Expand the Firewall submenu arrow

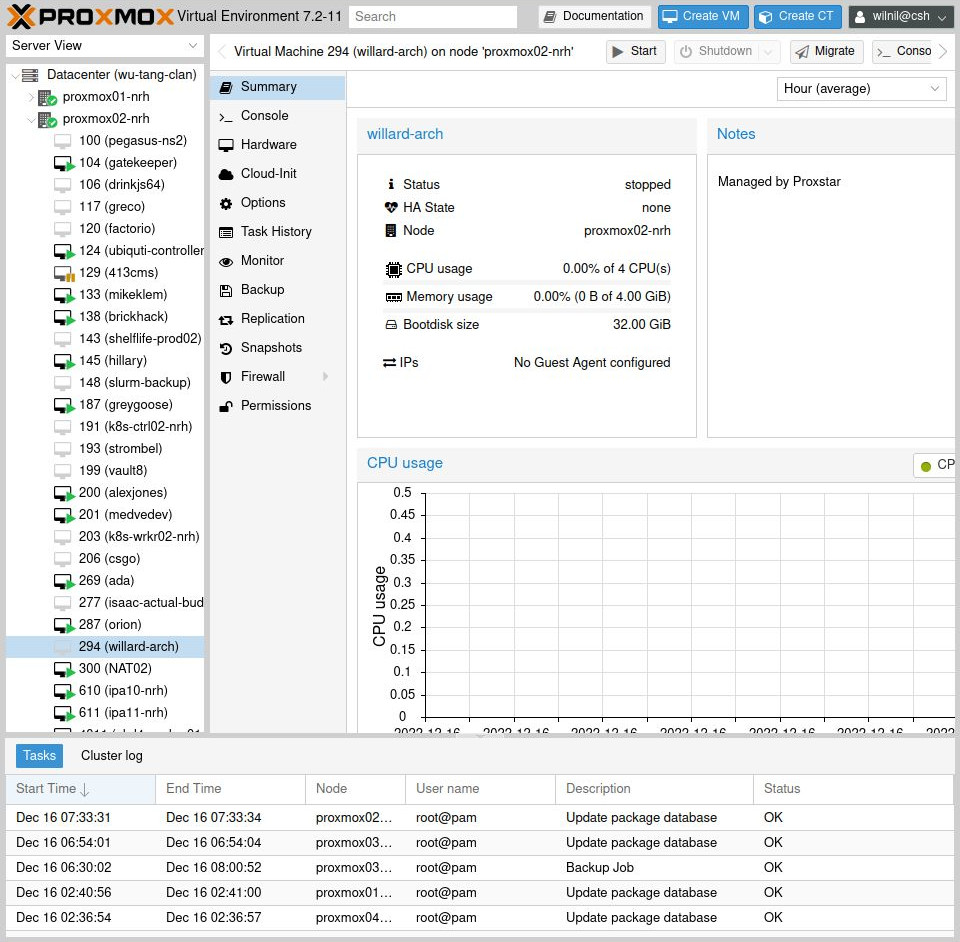326,377
